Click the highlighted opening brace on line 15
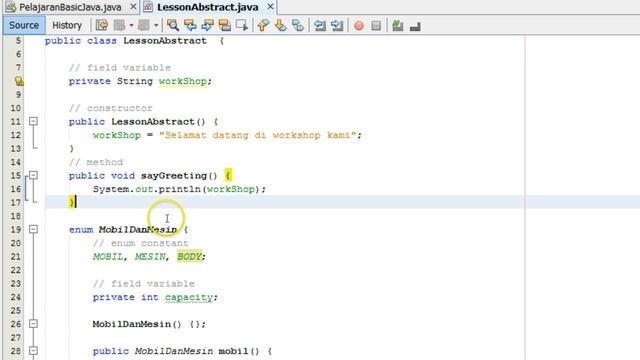This screenshot has height=360, width=640. (228, 176)
